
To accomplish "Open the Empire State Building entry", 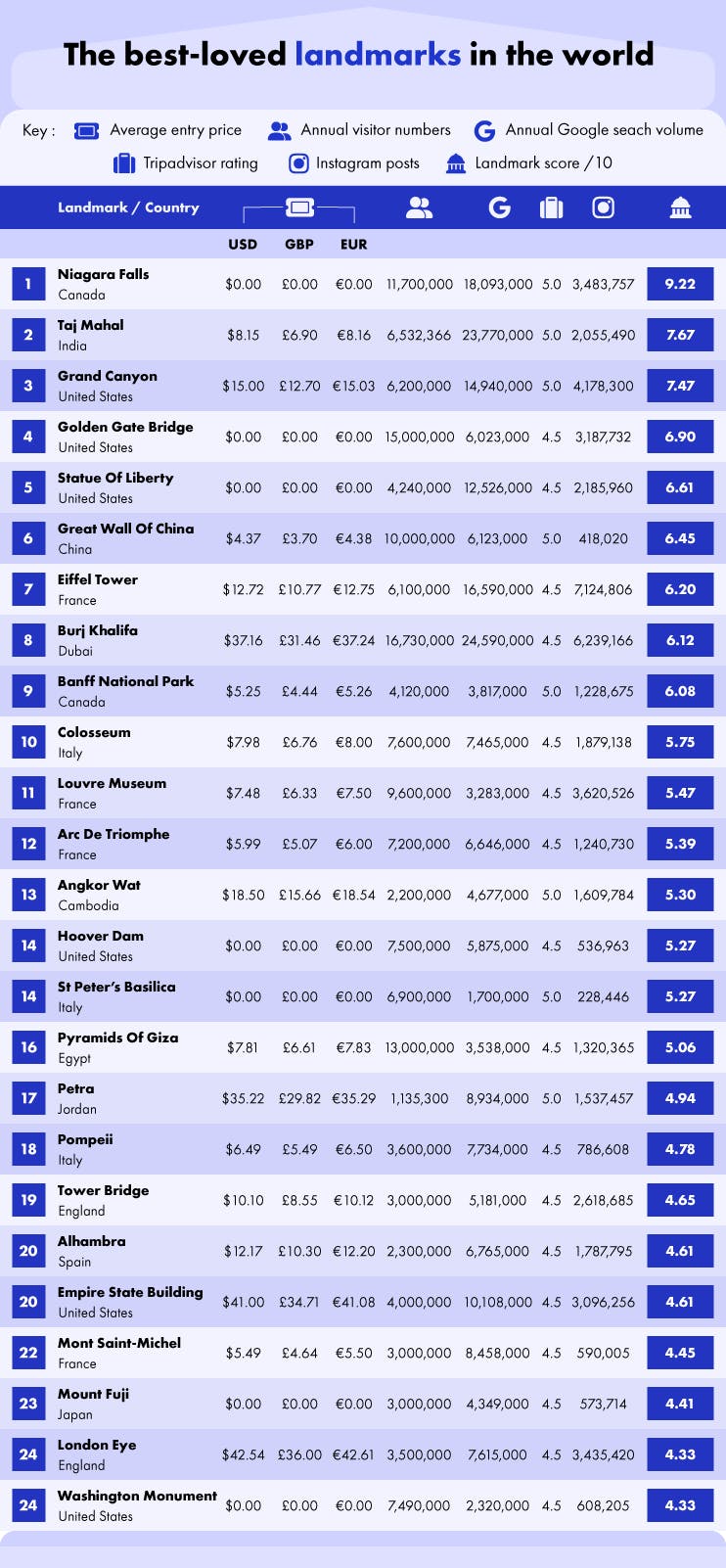I will (x=130, y=1292).
